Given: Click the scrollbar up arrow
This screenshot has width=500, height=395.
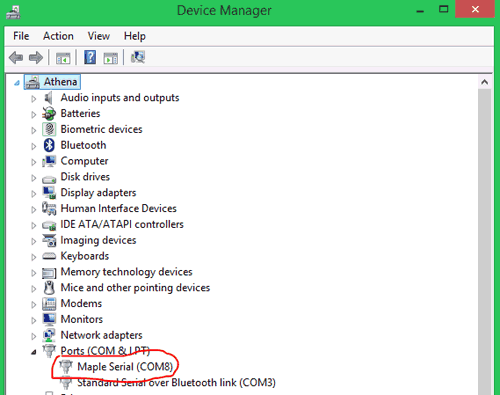Looking at the screenshot, I should point(484,82).
